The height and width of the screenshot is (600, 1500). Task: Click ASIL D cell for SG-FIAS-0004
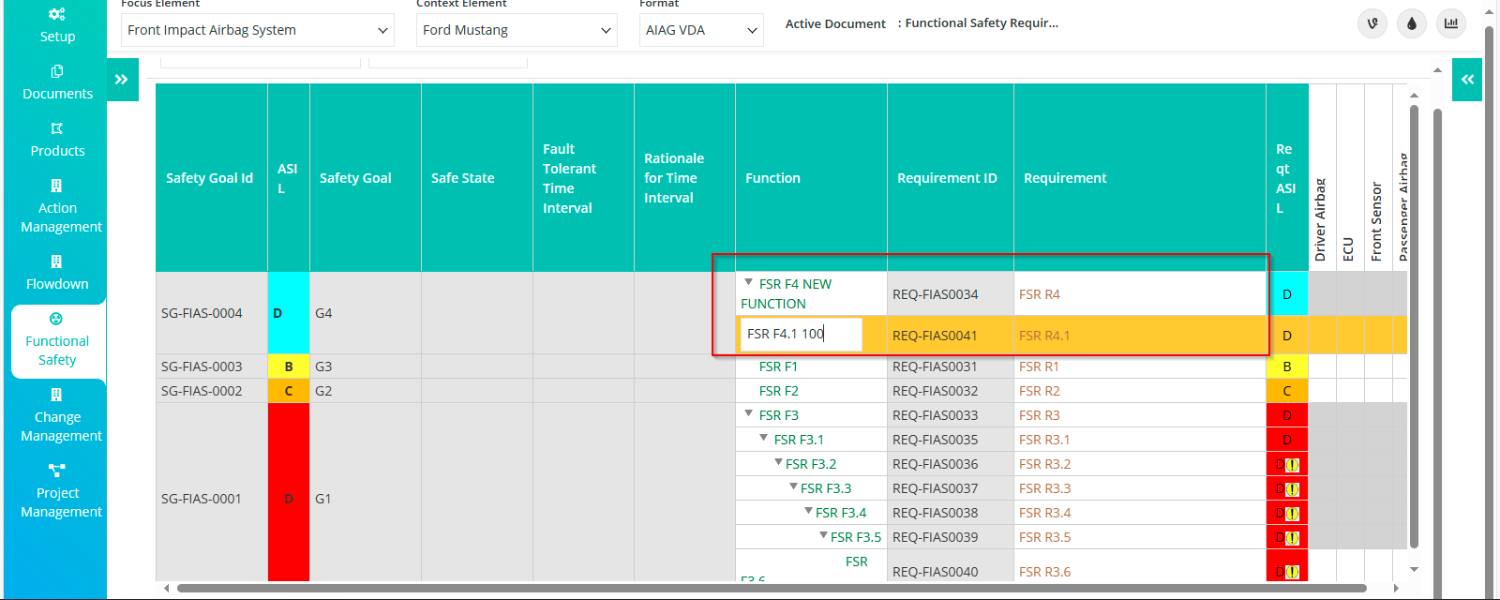(288, 313)
